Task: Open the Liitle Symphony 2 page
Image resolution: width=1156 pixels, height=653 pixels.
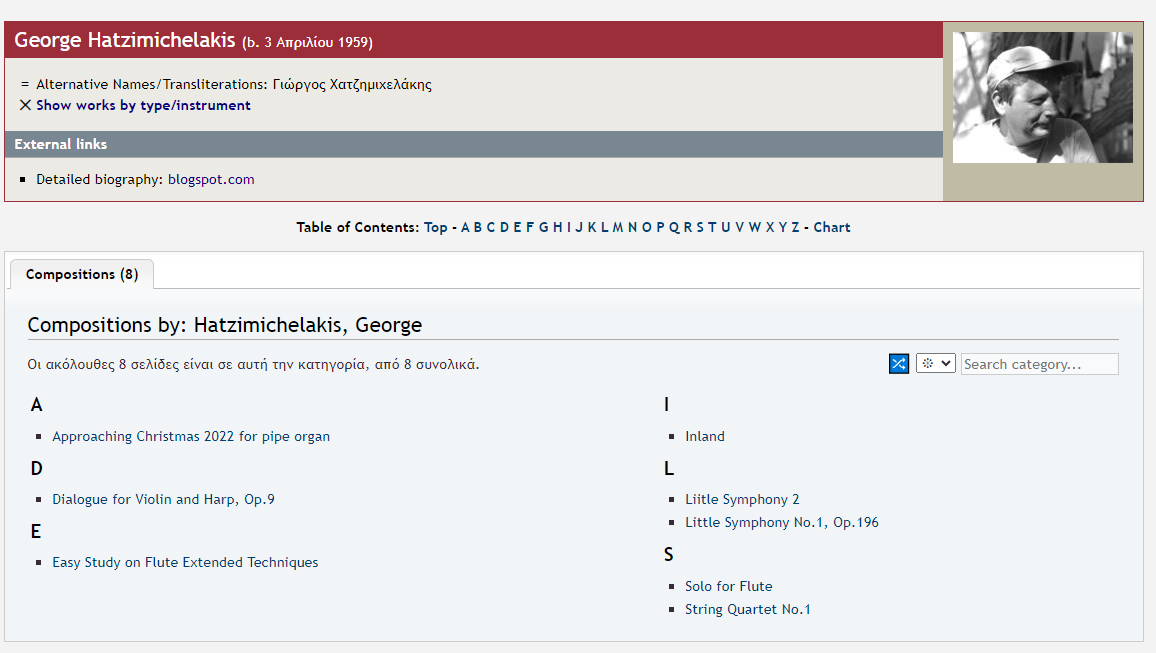Action: click(742, 499)
